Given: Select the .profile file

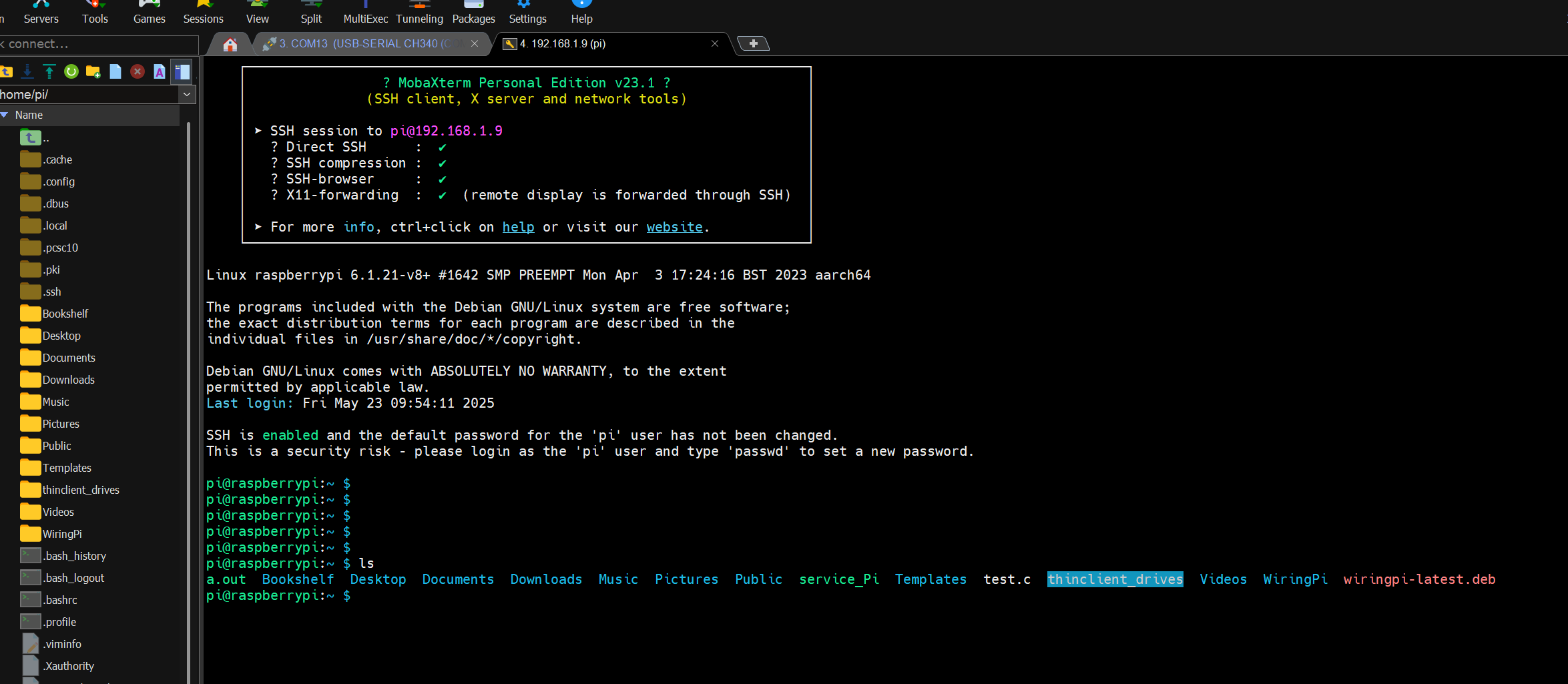Looking at the screenshot, I should pos(48,622).
